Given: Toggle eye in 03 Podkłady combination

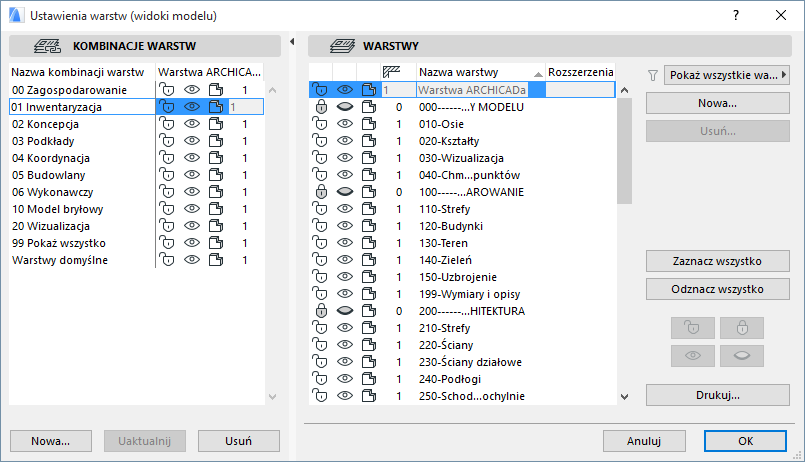Looking at the screenshot, I should (x=191, y=141).
